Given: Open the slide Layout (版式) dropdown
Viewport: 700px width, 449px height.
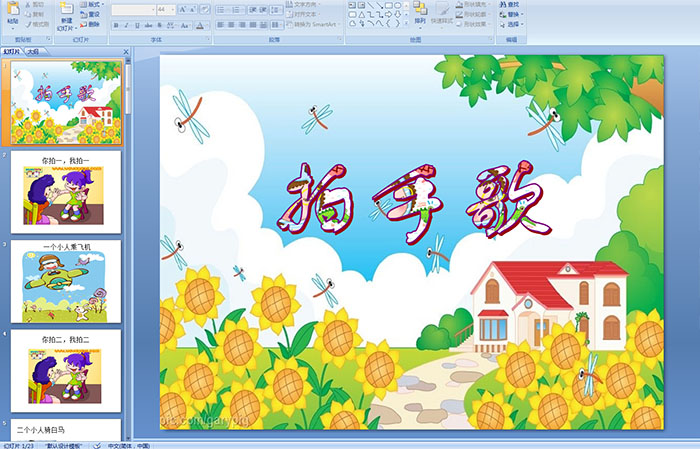Looking at the screenshot, I should point(92,4).
